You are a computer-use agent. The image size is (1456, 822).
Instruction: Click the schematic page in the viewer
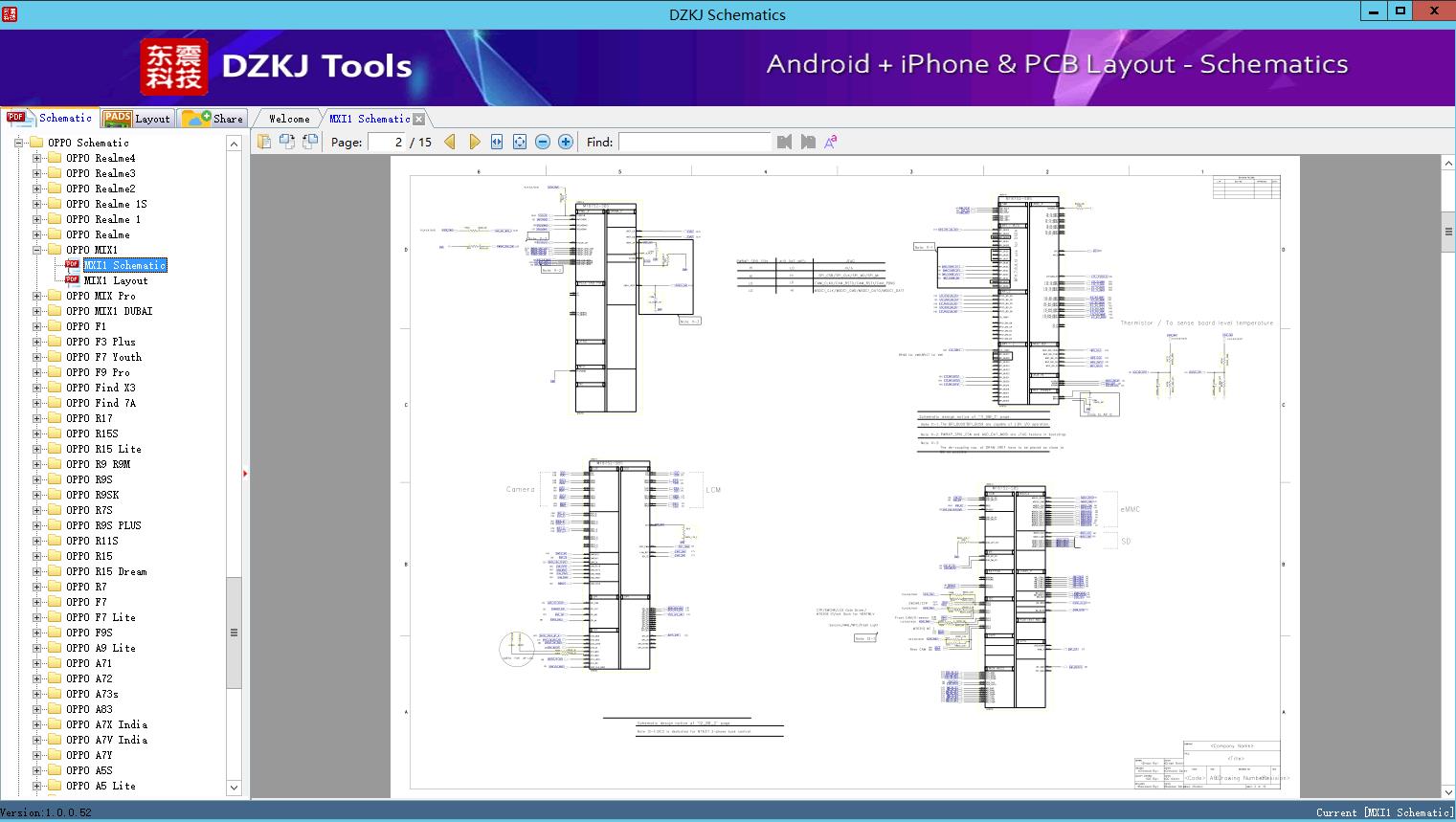point(846,475)
